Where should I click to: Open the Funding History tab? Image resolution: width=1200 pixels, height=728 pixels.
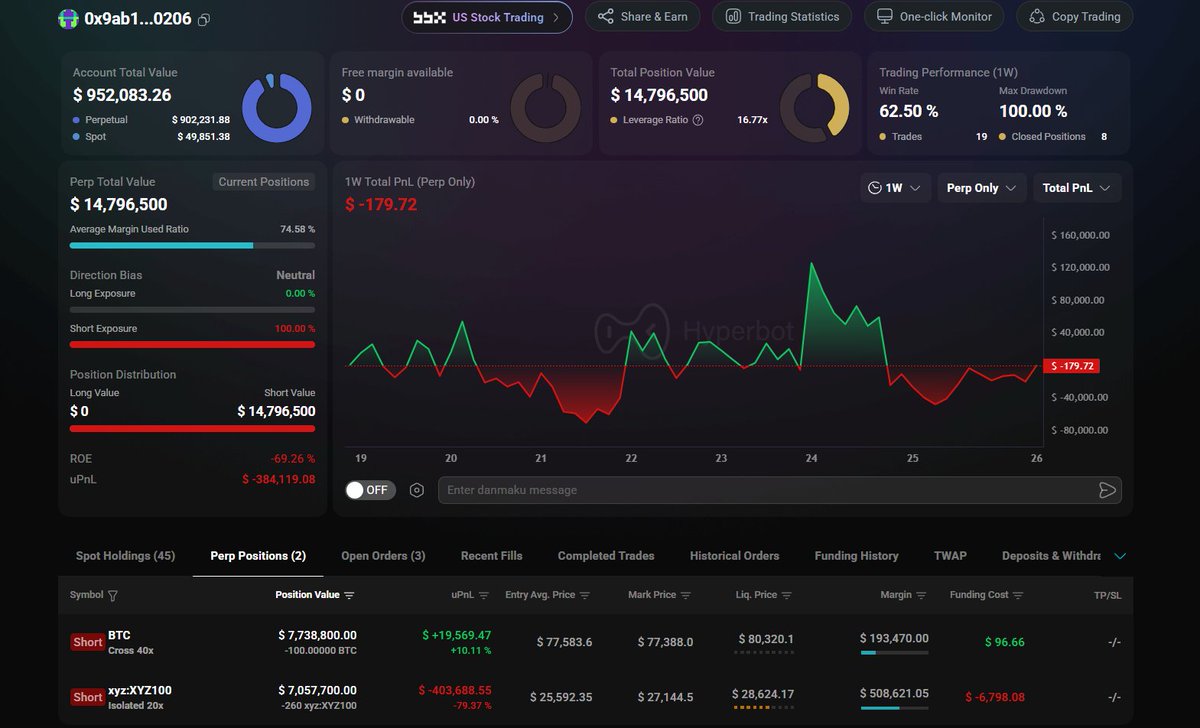tap(856, 556)
